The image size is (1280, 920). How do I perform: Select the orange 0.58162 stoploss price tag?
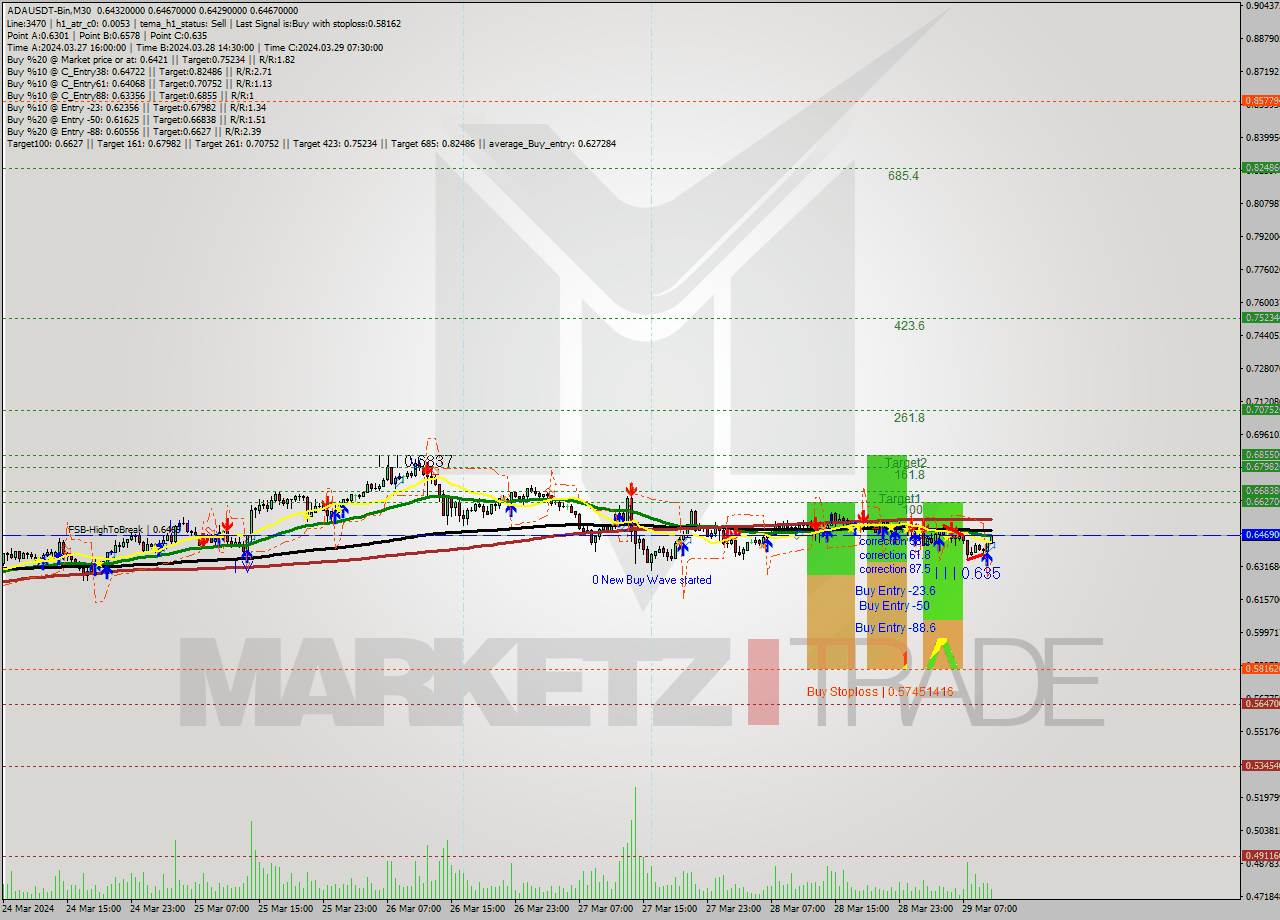click(x=1261, y=668)
